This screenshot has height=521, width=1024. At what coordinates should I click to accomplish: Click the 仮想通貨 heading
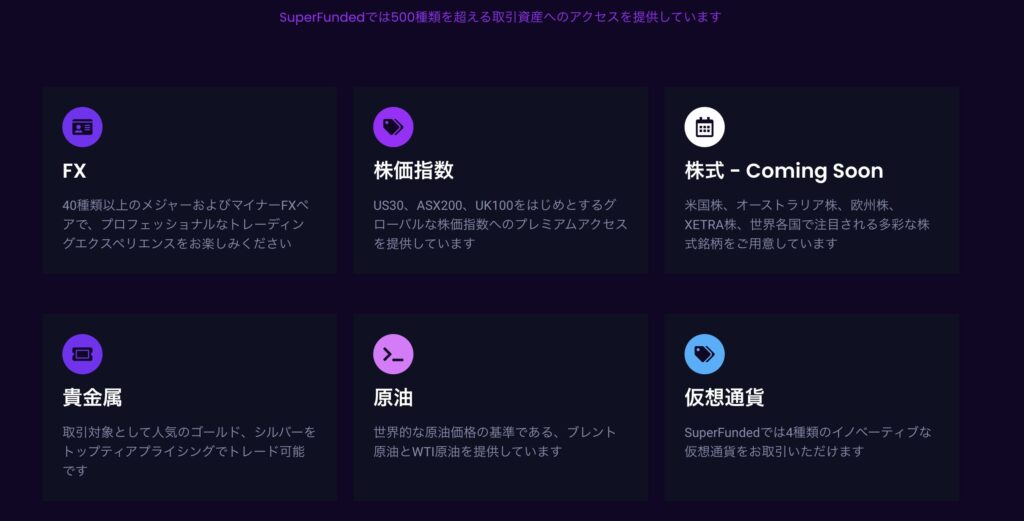tap(724, 398)
